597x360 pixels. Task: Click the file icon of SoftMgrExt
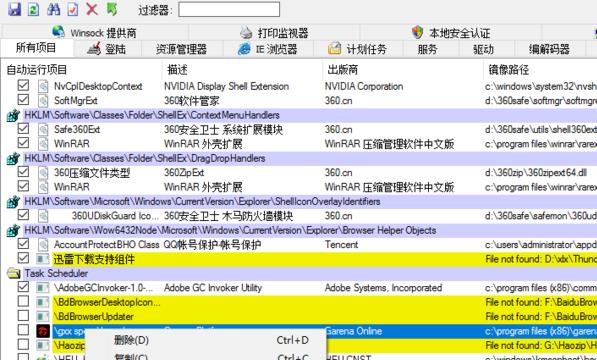coord(43,101)
